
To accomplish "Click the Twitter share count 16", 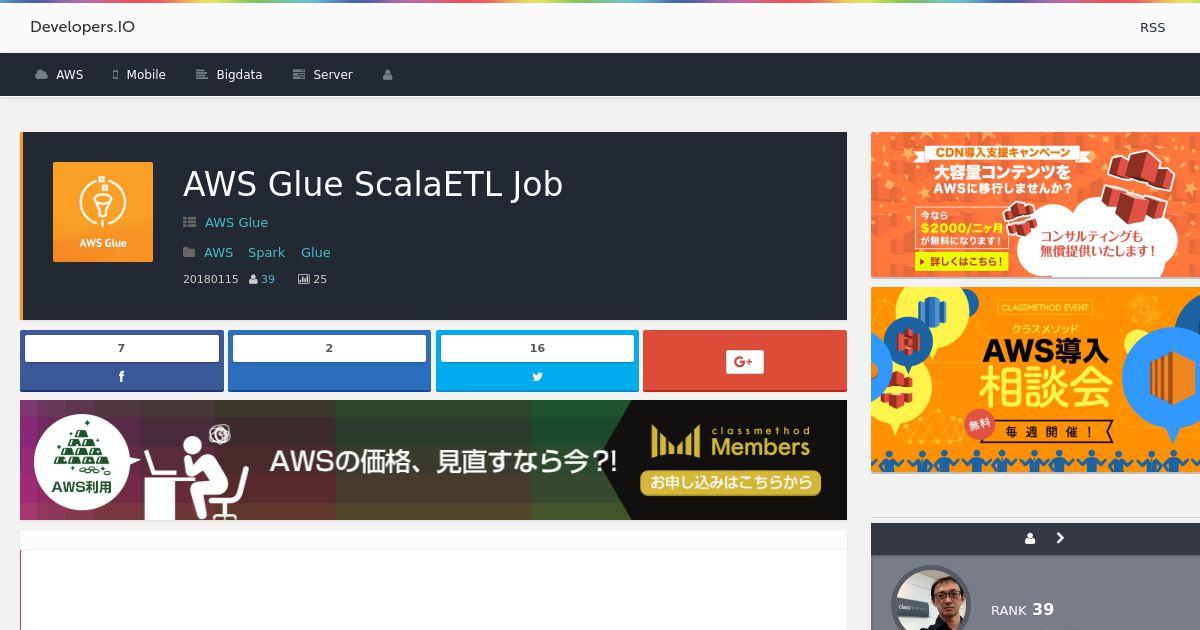I will (537, 348).
